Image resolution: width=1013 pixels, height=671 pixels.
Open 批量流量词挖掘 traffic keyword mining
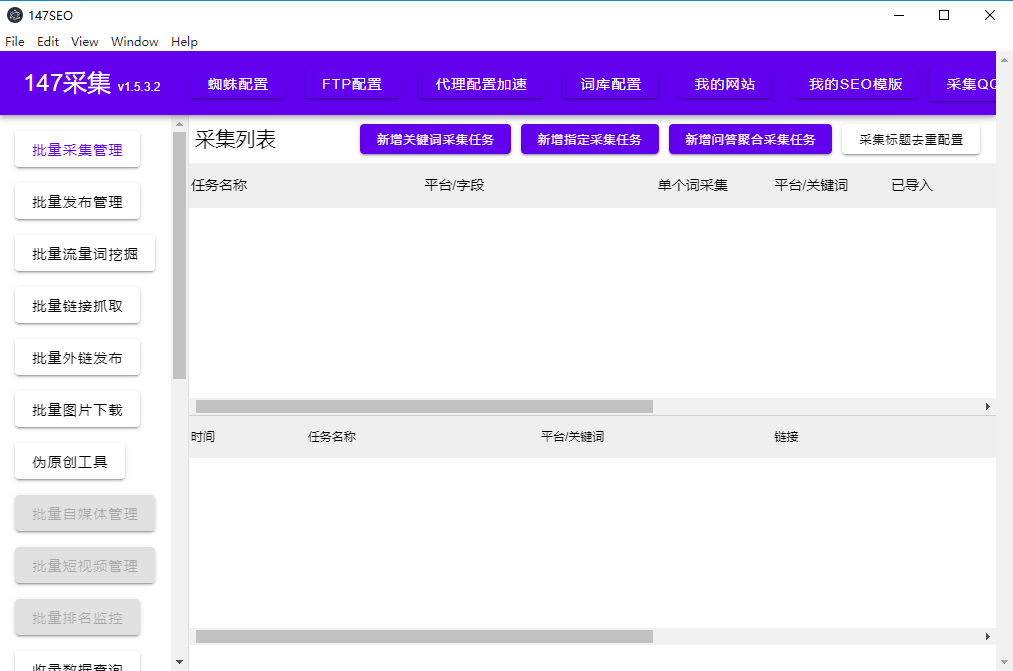(x=84, y=253)
